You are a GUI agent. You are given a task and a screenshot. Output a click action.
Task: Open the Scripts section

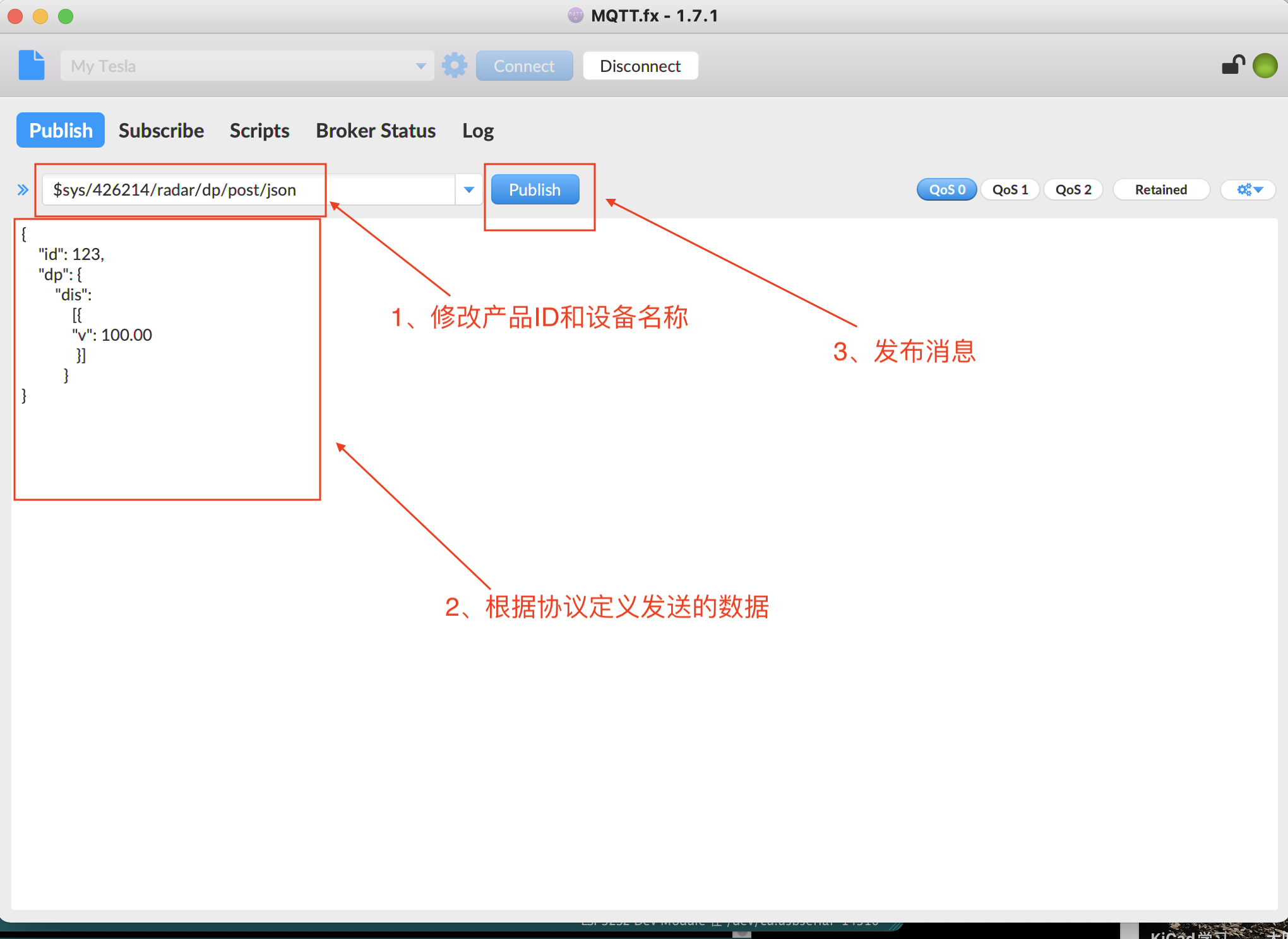coord(259,130)
